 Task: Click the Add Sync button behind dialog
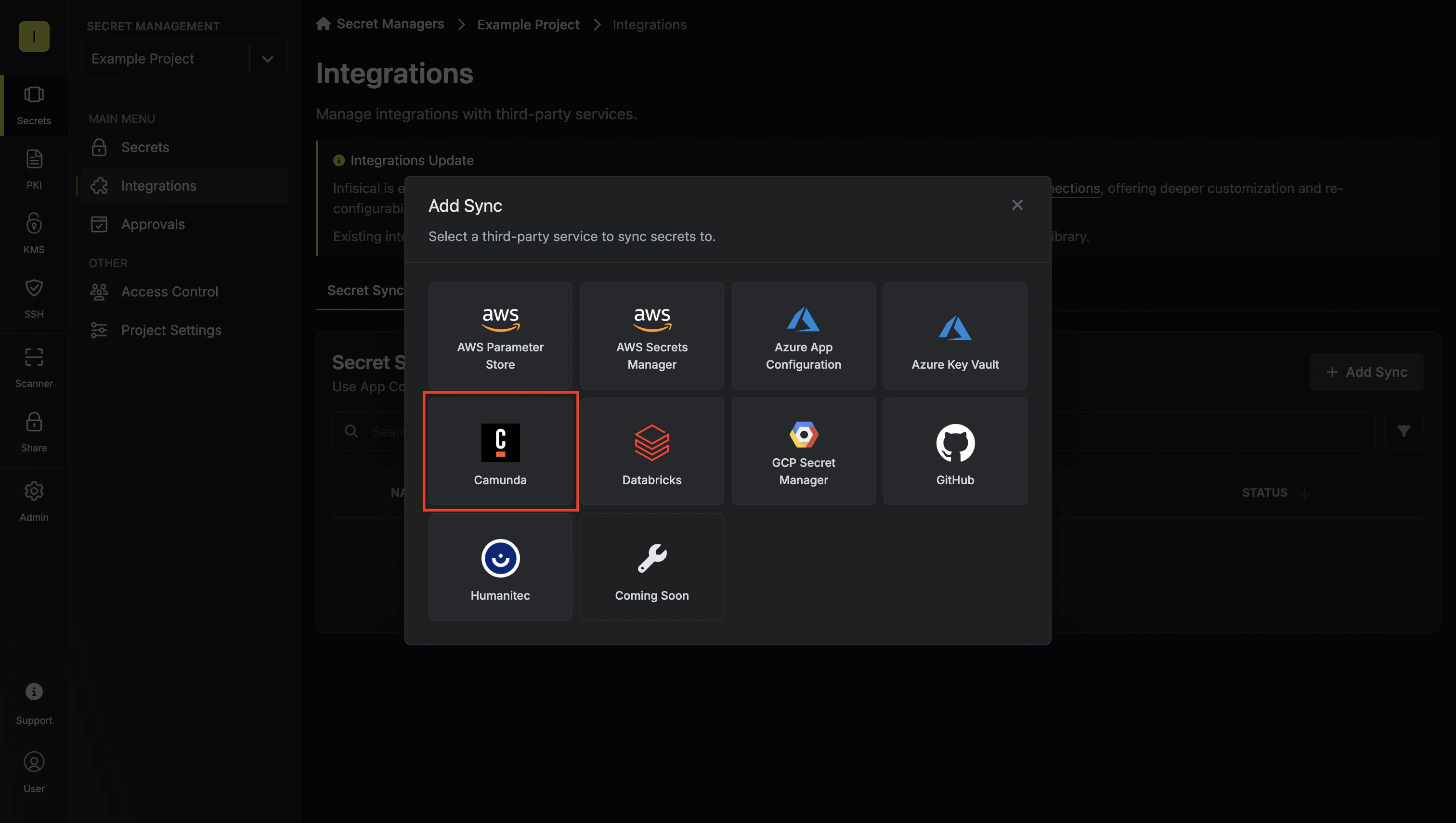coord(1366,372)
